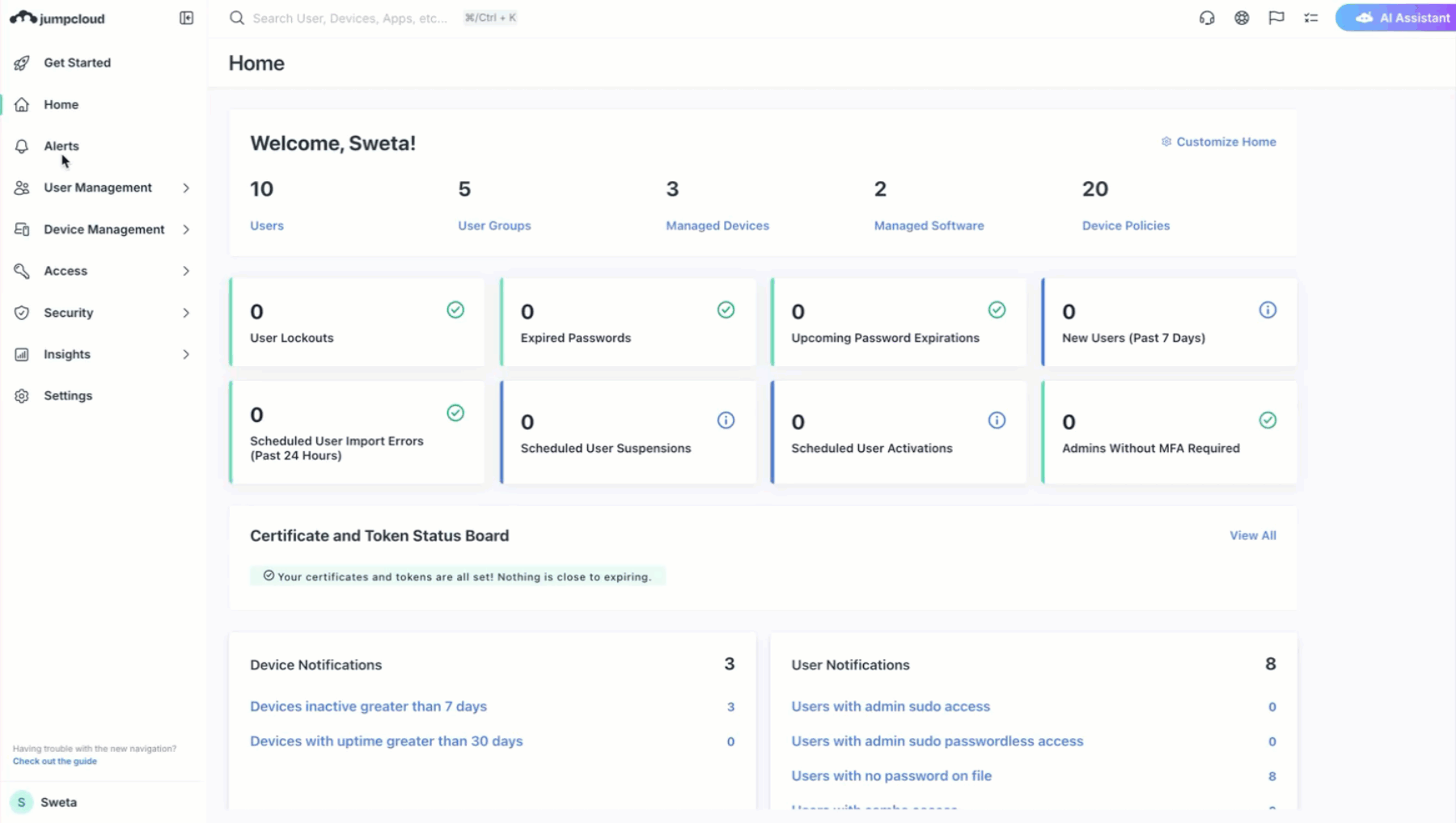
Task: Click the Get Started rocket icon
Action: coord(22,62)
